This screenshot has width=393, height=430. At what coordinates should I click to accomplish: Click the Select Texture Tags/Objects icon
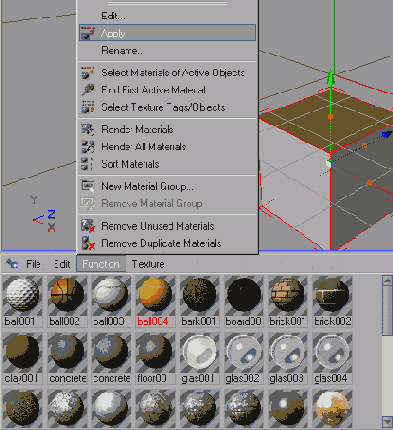coord(88,107)
